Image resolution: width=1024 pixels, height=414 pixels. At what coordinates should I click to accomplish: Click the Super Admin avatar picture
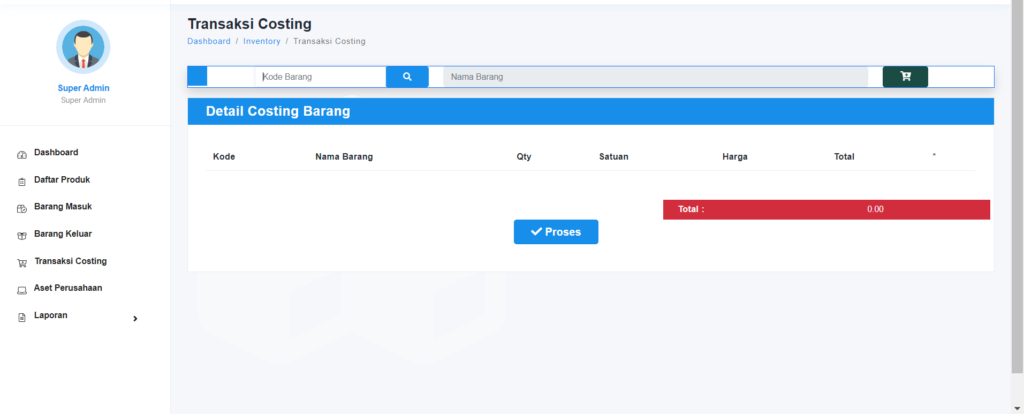83,47
